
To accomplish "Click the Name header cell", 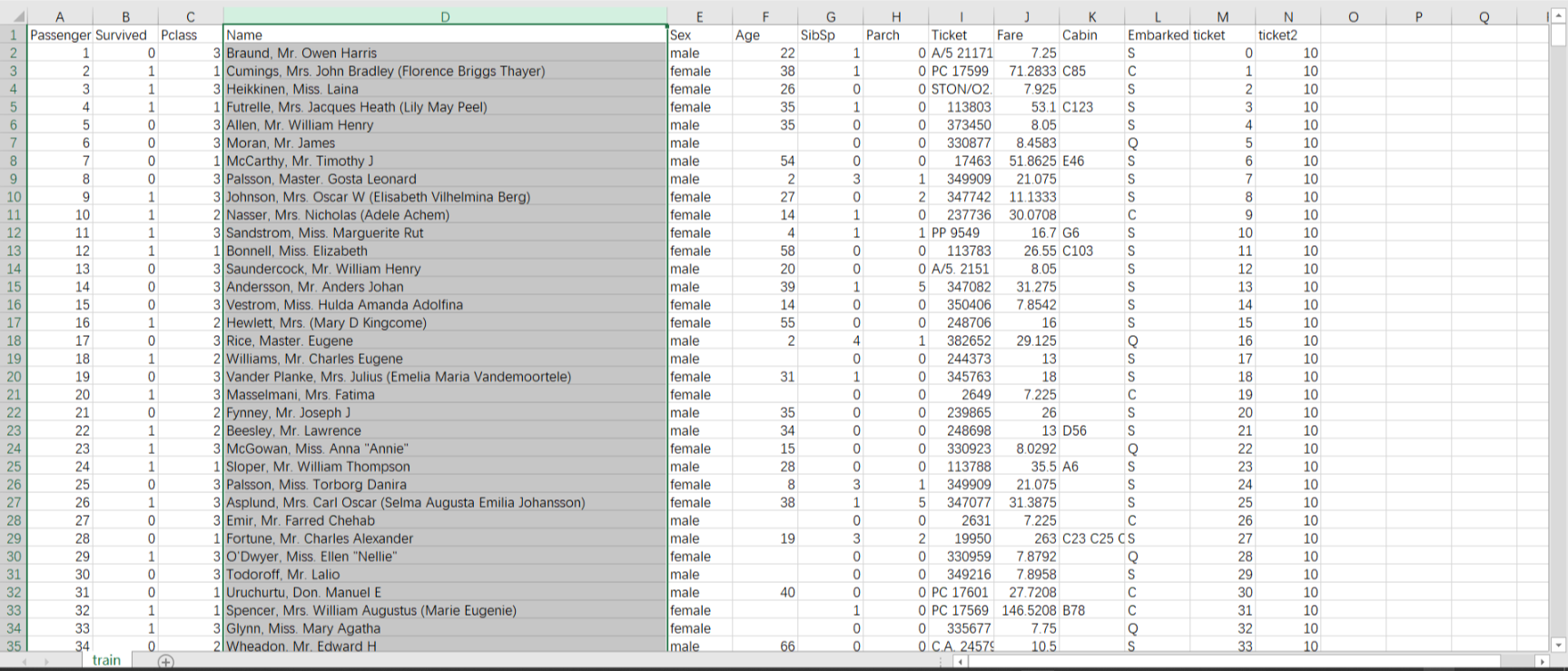I will tap(445, 35).
